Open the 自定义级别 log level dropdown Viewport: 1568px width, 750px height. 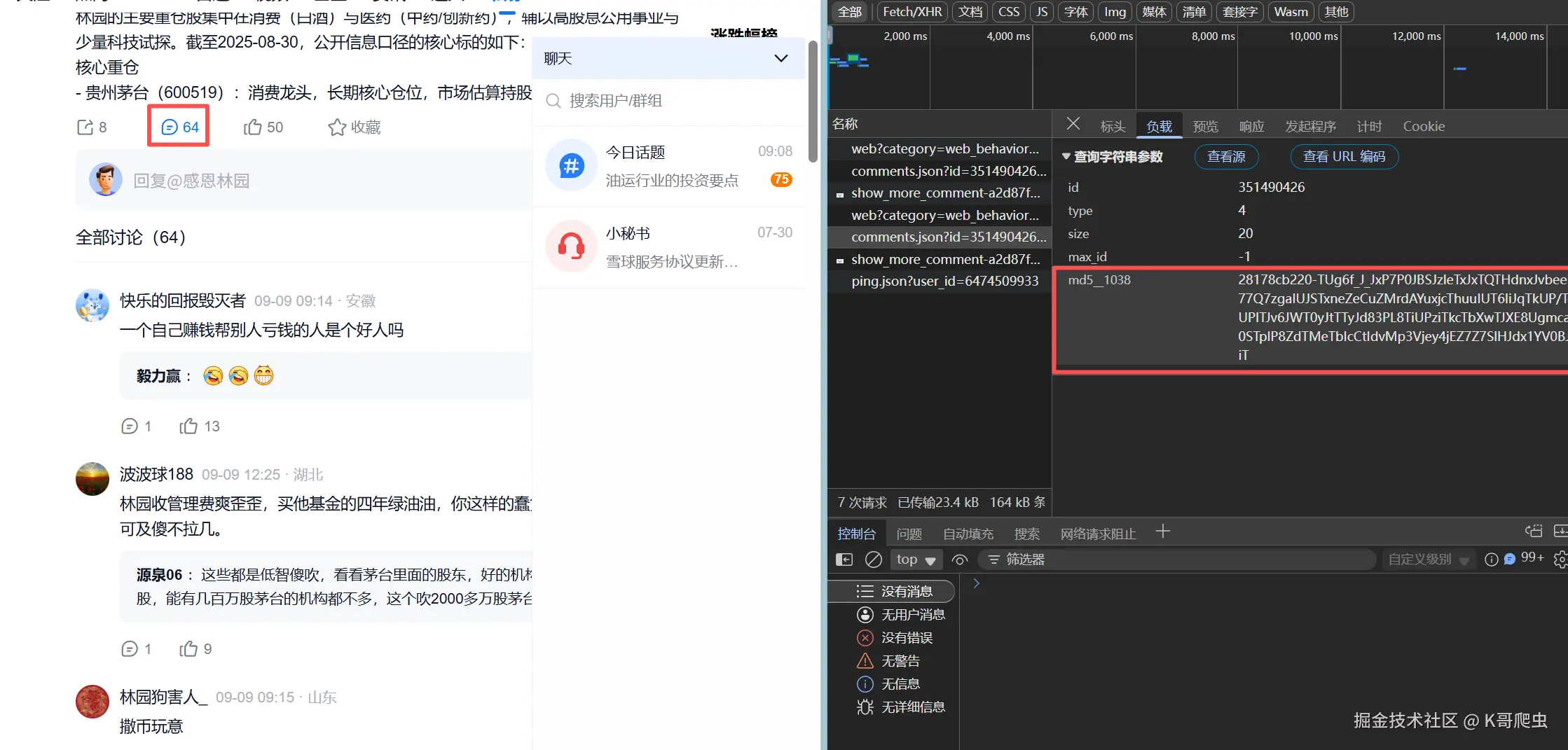1429,560
